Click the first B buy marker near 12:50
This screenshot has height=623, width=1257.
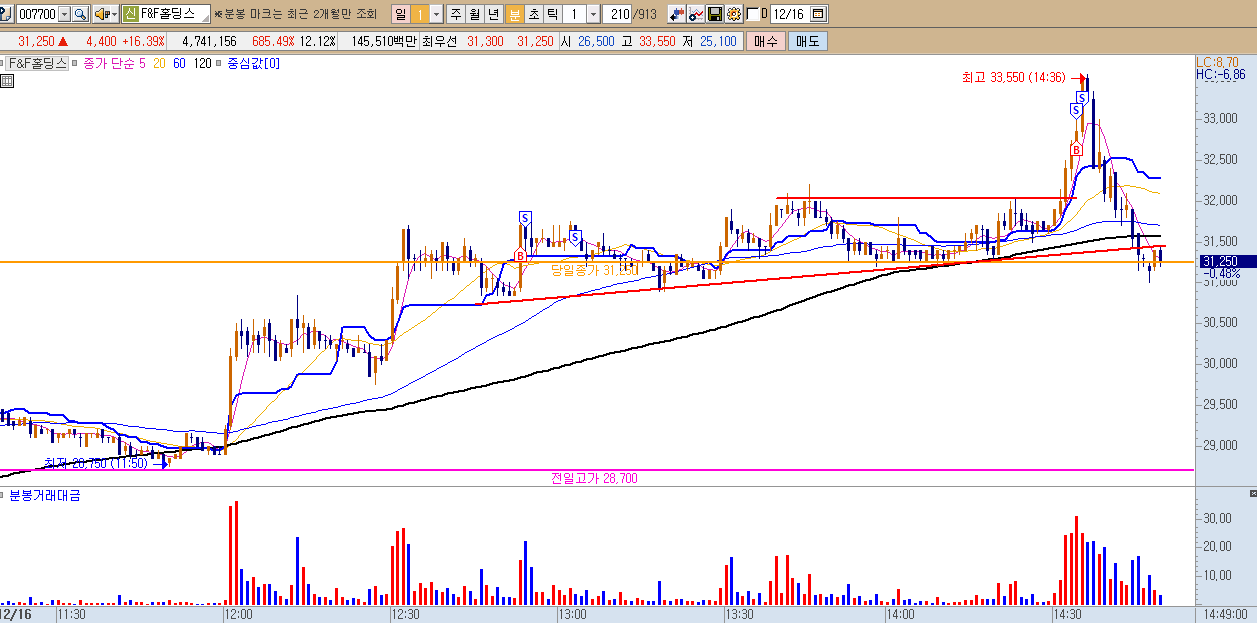(x=519, y=255)
